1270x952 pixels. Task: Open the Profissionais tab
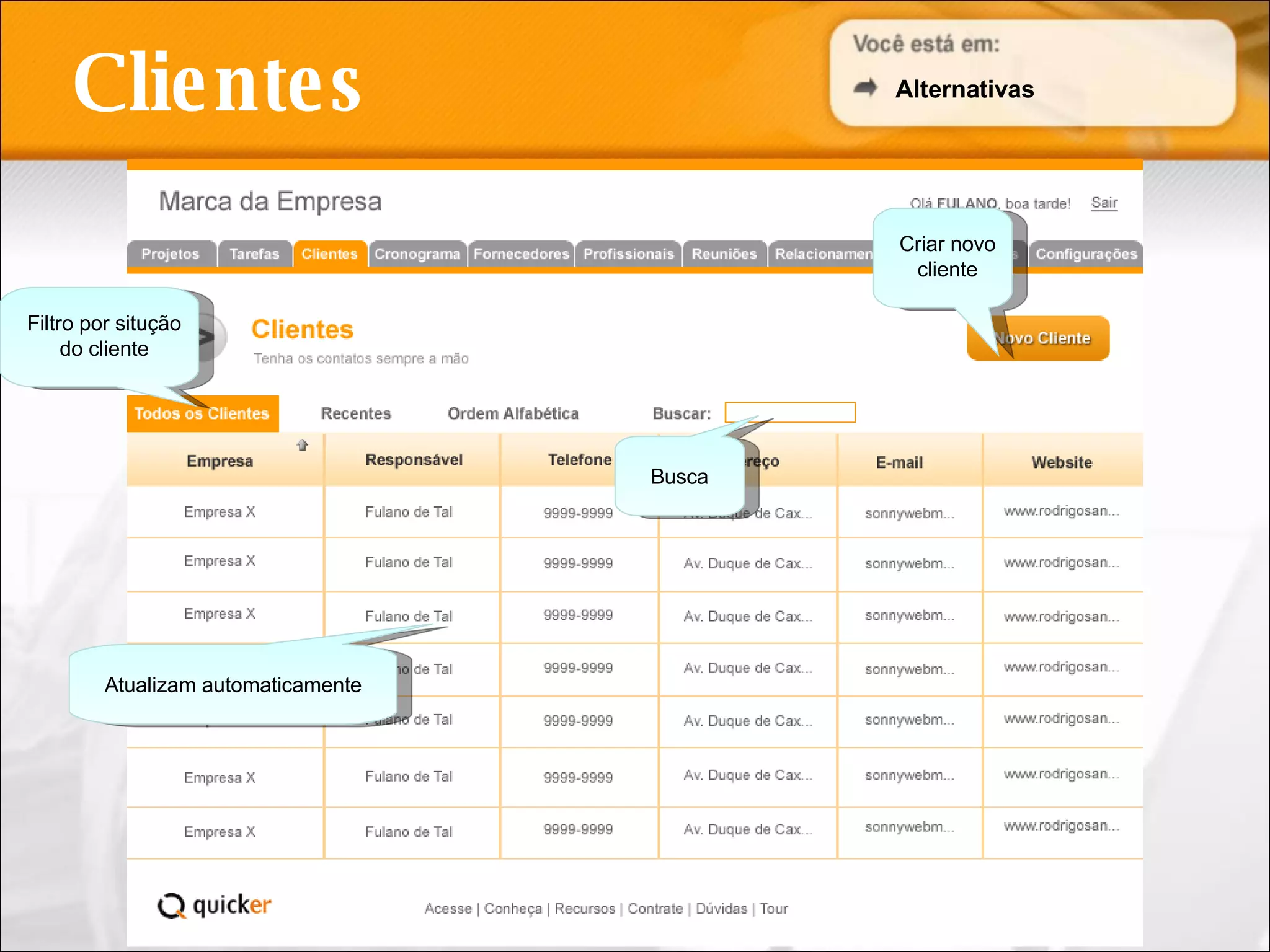click(x=628, y=254)
